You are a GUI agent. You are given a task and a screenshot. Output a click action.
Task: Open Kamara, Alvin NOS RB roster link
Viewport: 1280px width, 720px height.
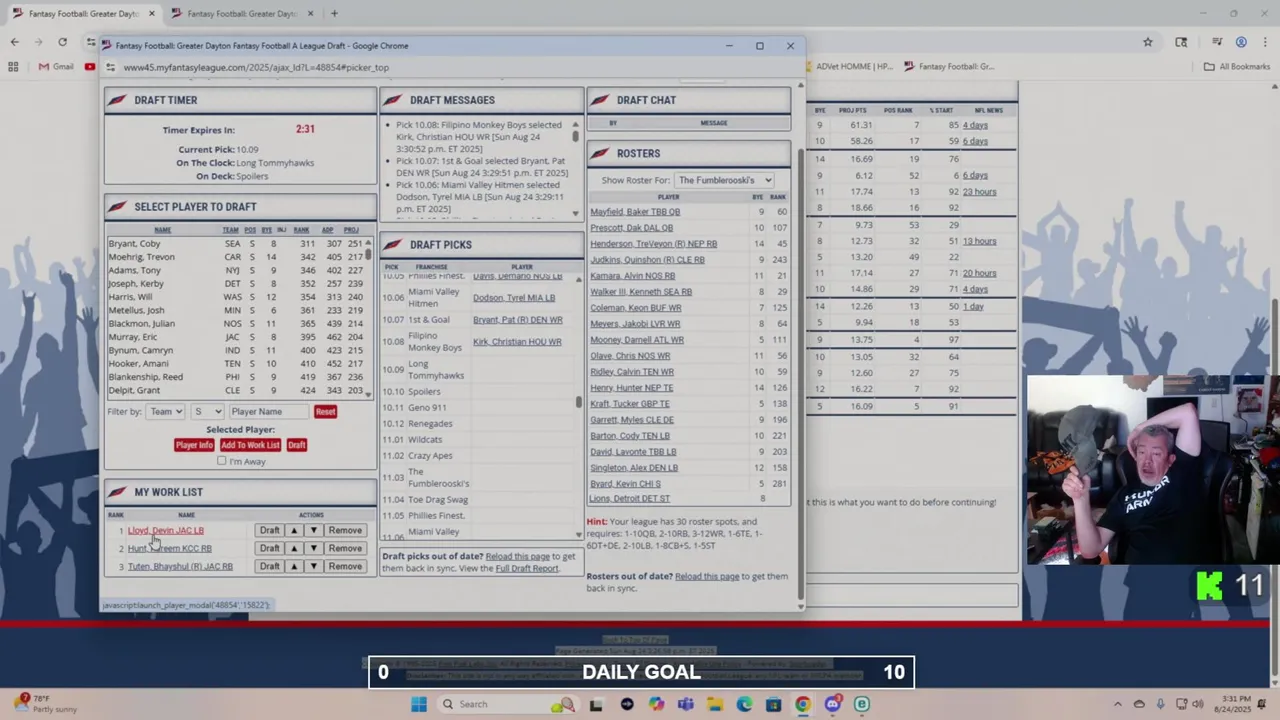(632, 276)
